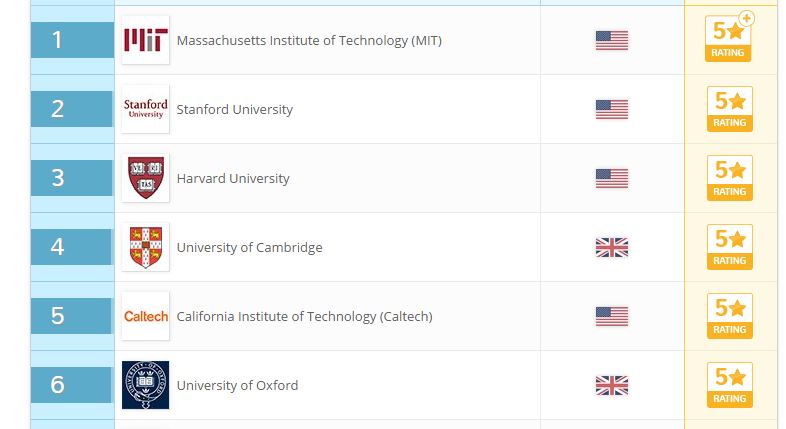Click the Caltech logo icon
This screenshot has width=786, height=429.
(145, 316)
